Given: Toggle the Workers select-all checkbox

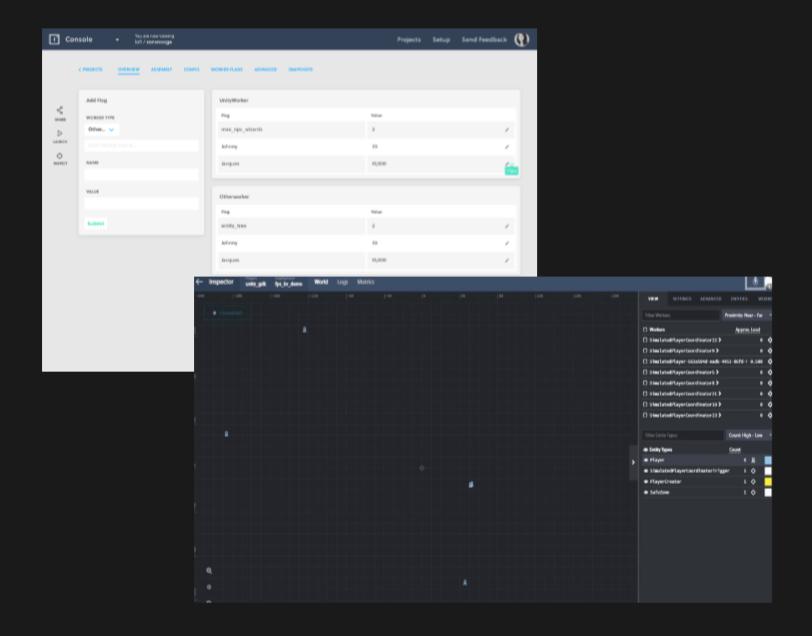Looking at the screenshot, I should (645, 329).
